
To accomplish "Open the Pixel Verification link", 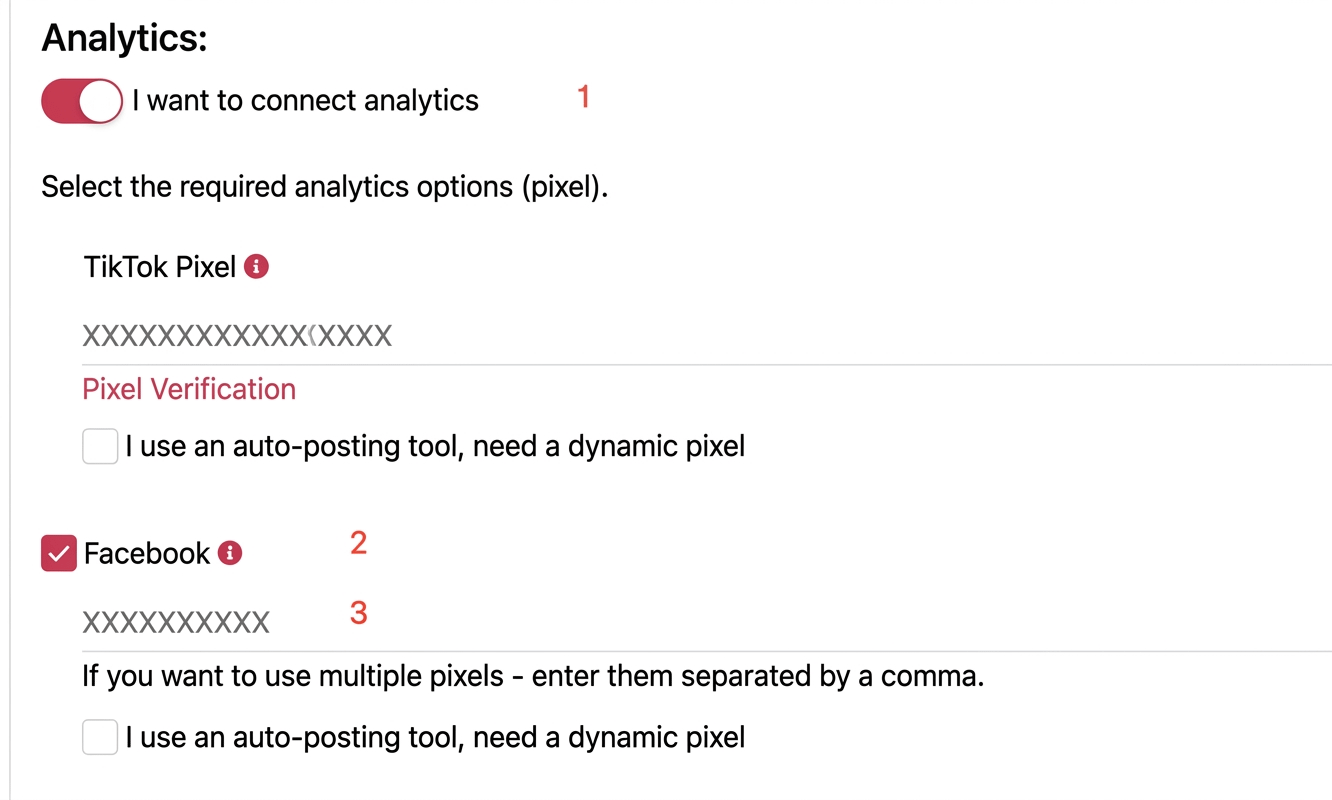I will (189, 389).
